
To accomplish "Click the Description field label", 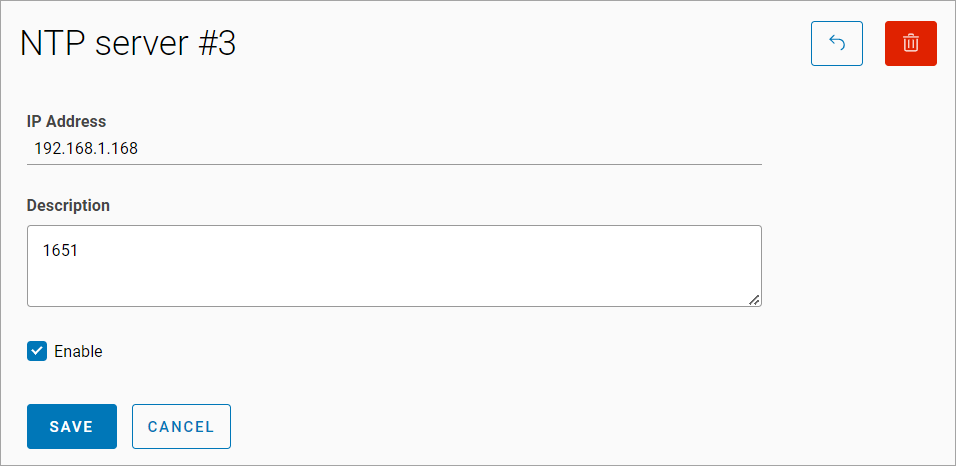I will pos(68,205).
